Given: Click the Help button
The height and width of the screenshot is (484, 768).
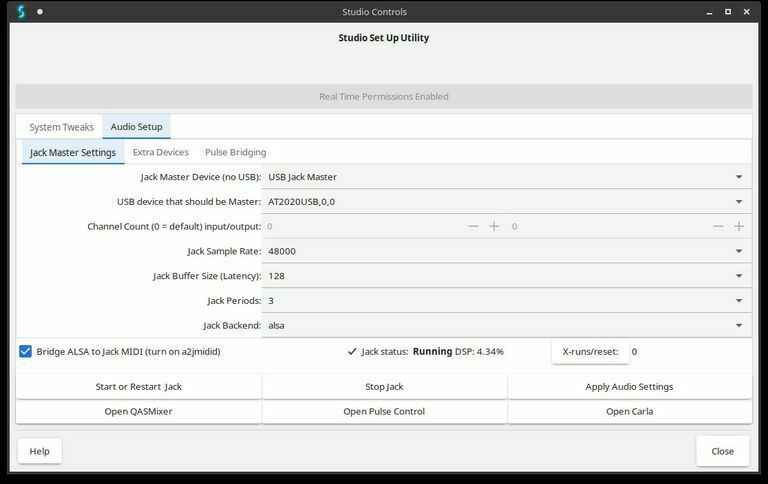Looking at the screenshot, I should point(40,451).
